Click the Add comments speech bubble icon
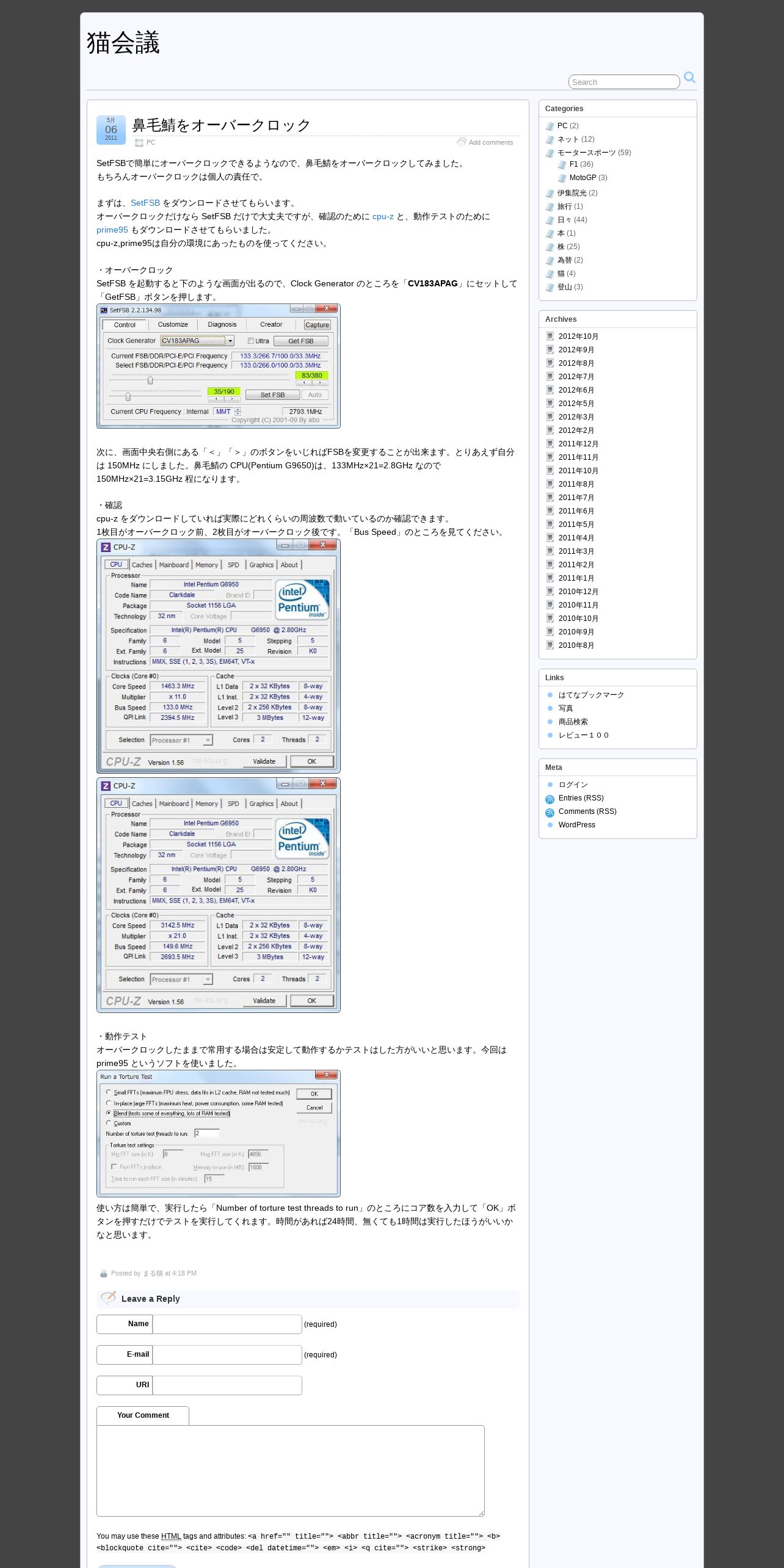The height and width of the screenshot is (1568, 784). coord(462,142)
